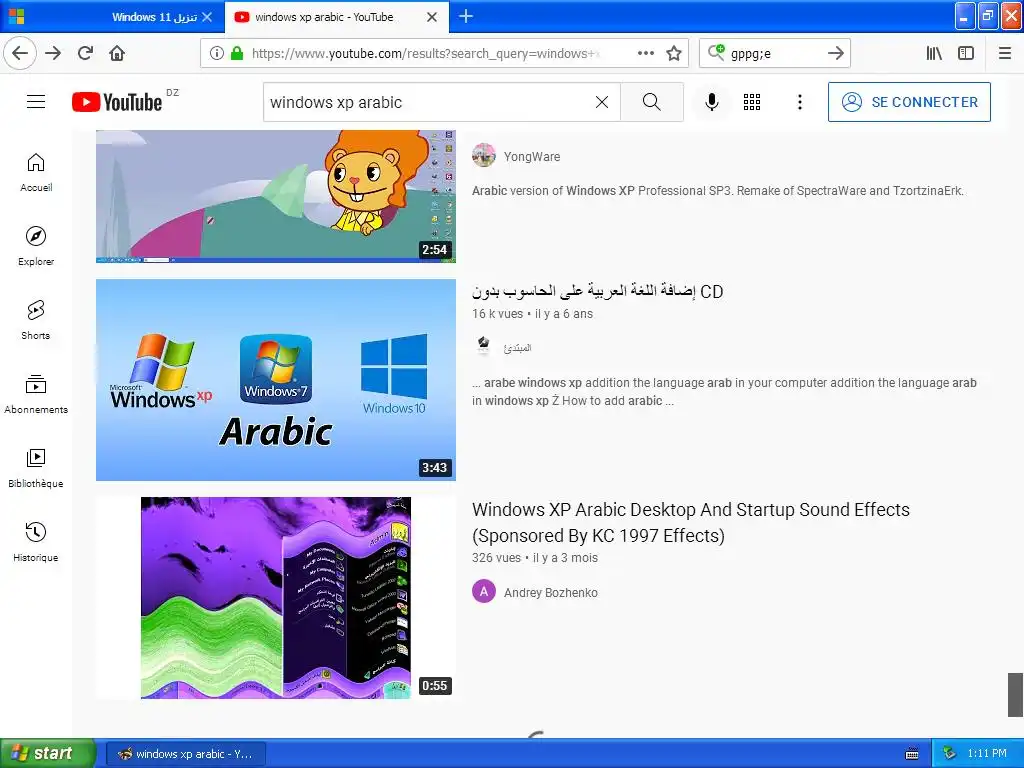This screenshot has height=768, width=1024.
Task: Submit the browser search with arrow
Action: click(836, 53)
